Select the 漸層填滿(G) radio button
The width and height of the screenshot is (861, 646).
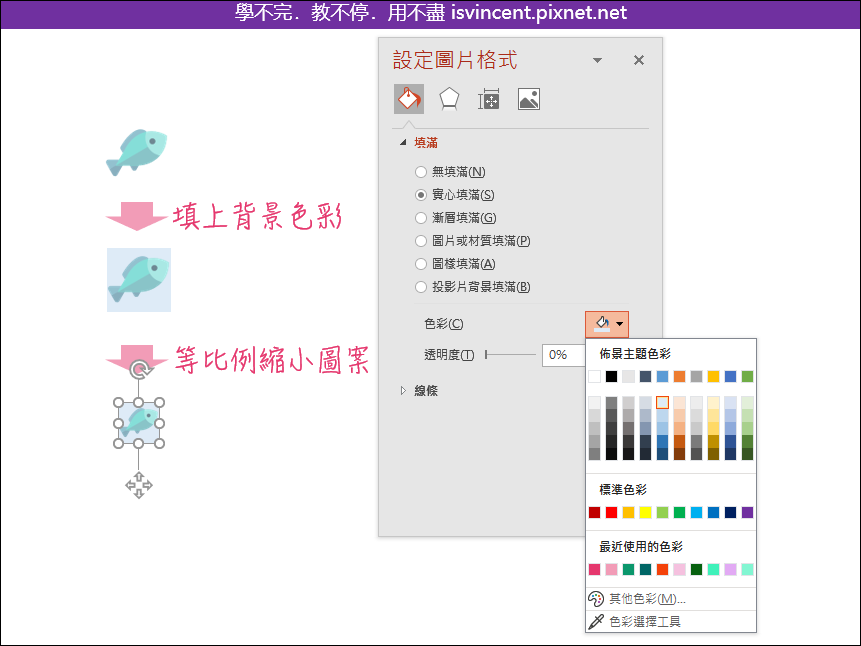pyautogui.click(x=421, y=218)
